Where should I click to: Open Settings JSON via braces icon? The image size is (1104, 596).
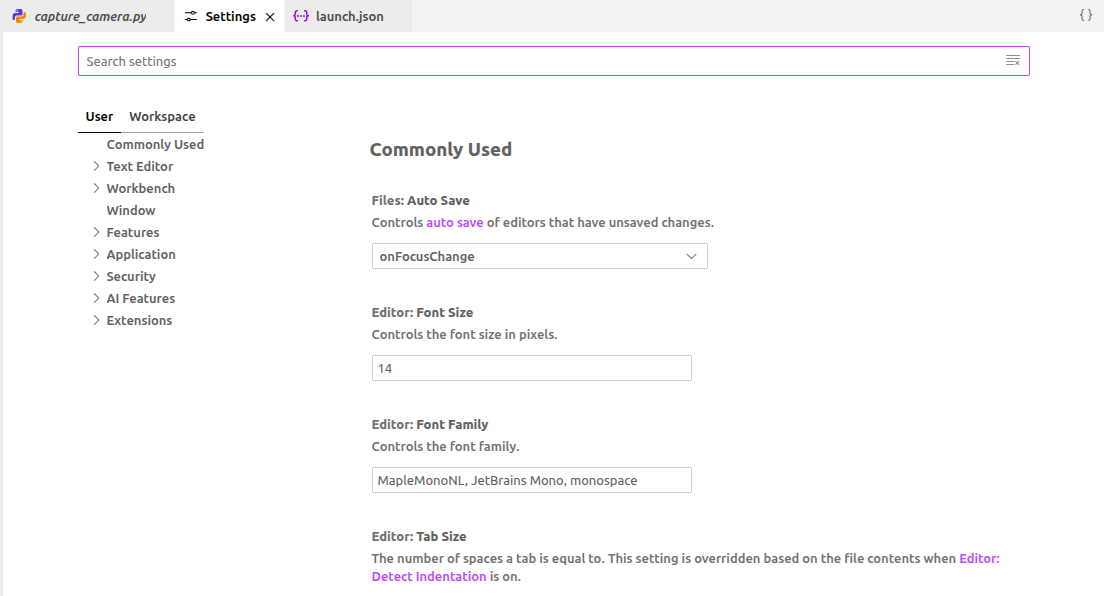[x=1086, y=16]
